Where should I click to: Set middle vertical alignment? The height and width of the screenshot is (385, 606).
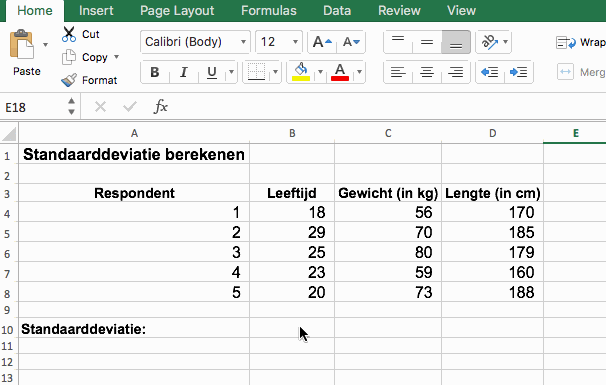pyautogui.click(x=427, y=42)
